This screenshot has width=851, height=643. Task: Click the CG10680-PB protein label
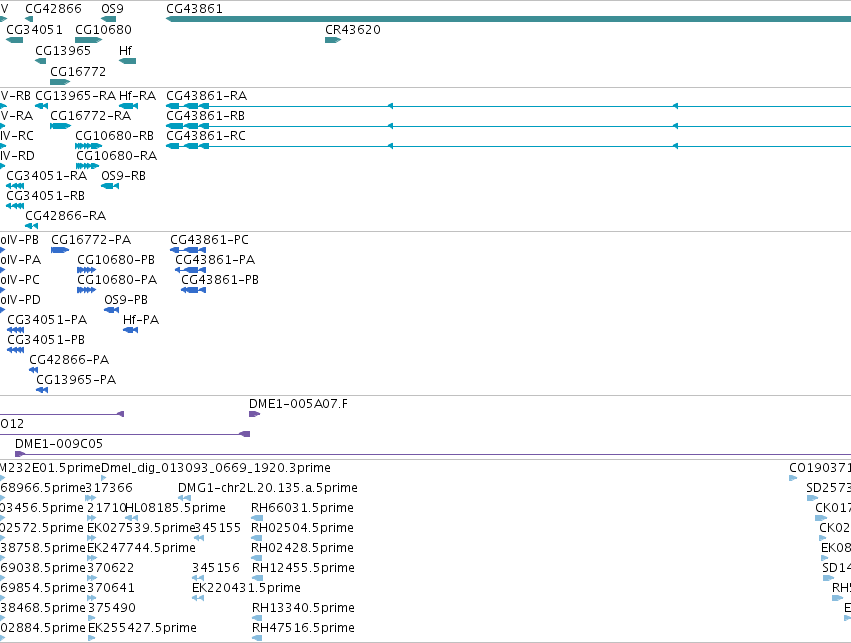click(116, 260)
